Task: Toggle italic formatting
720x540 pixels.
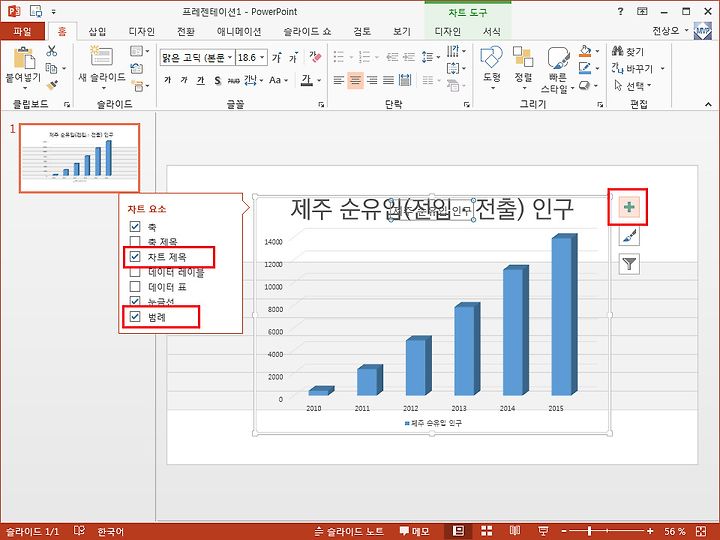Action: [184, 80]
